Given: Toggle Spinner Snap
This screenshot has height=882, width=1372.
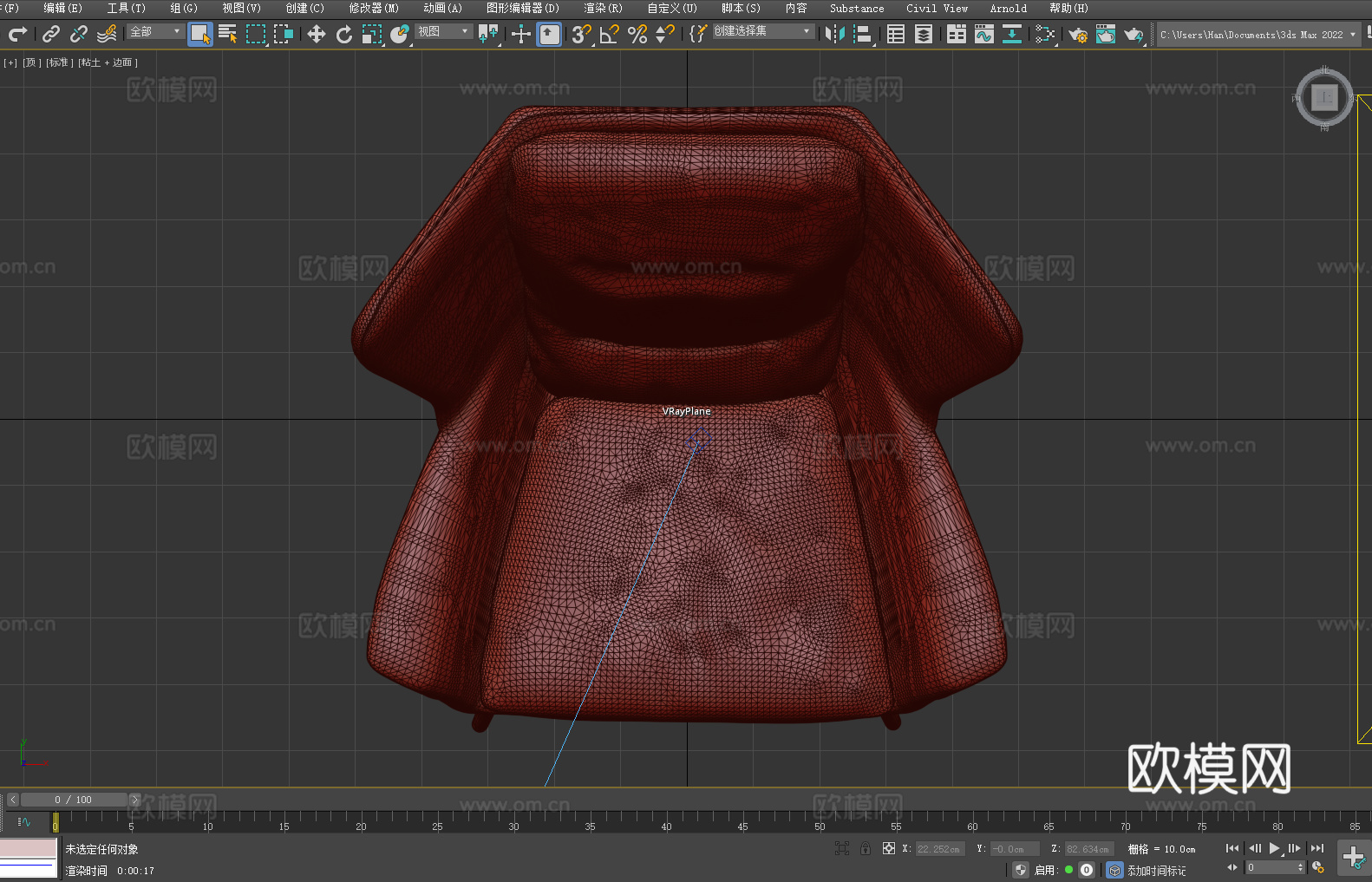Looking at the screenshot, I should tap(665, 34).
